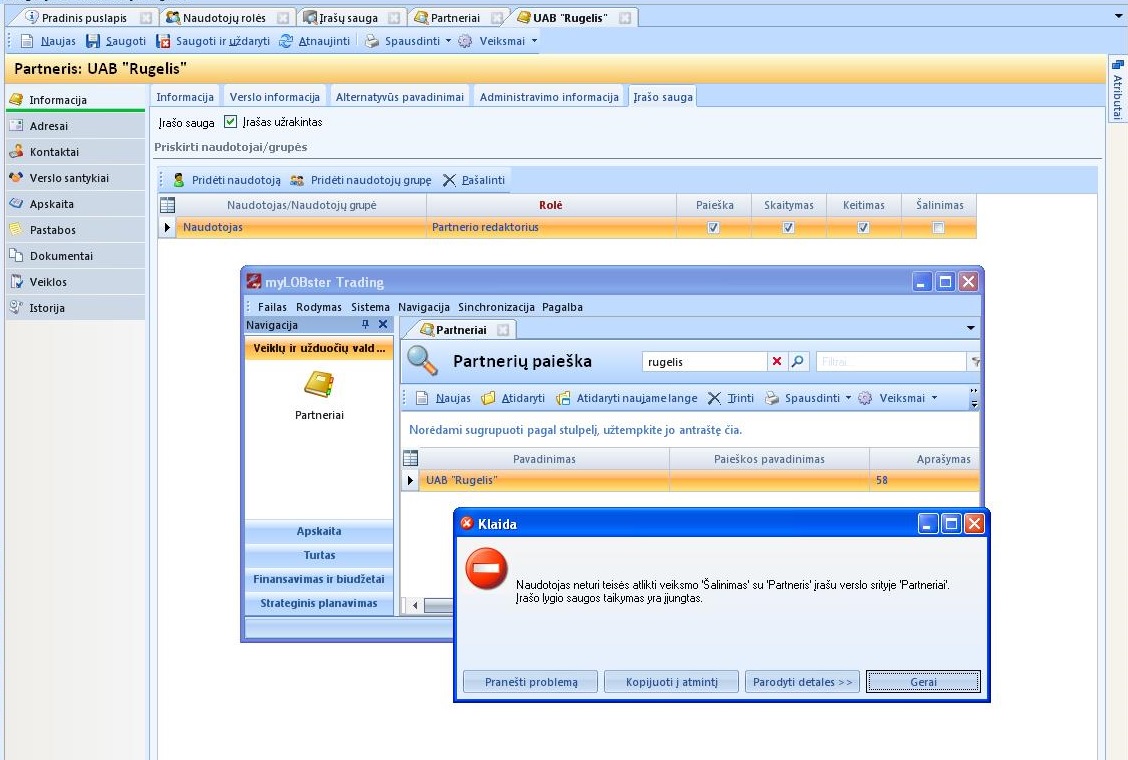Expand the Parodyti detales section

tap(803, 682)
